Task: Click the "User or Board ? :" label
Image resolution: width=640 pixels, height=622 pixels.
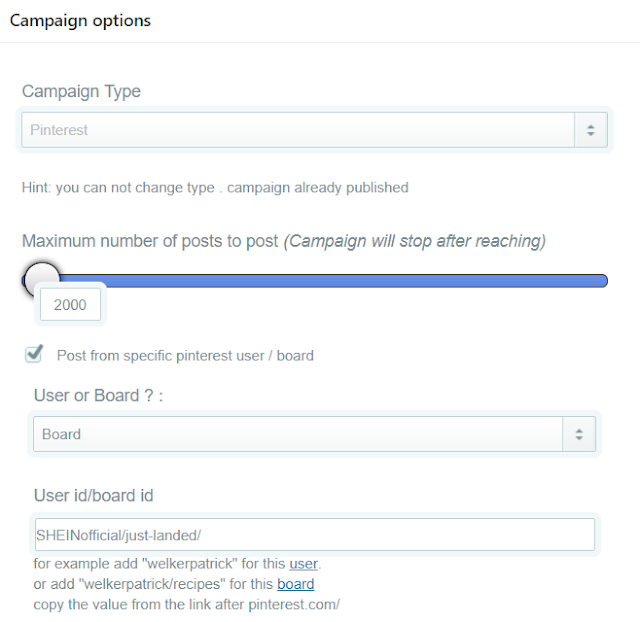Action: (x=98, y=395)
